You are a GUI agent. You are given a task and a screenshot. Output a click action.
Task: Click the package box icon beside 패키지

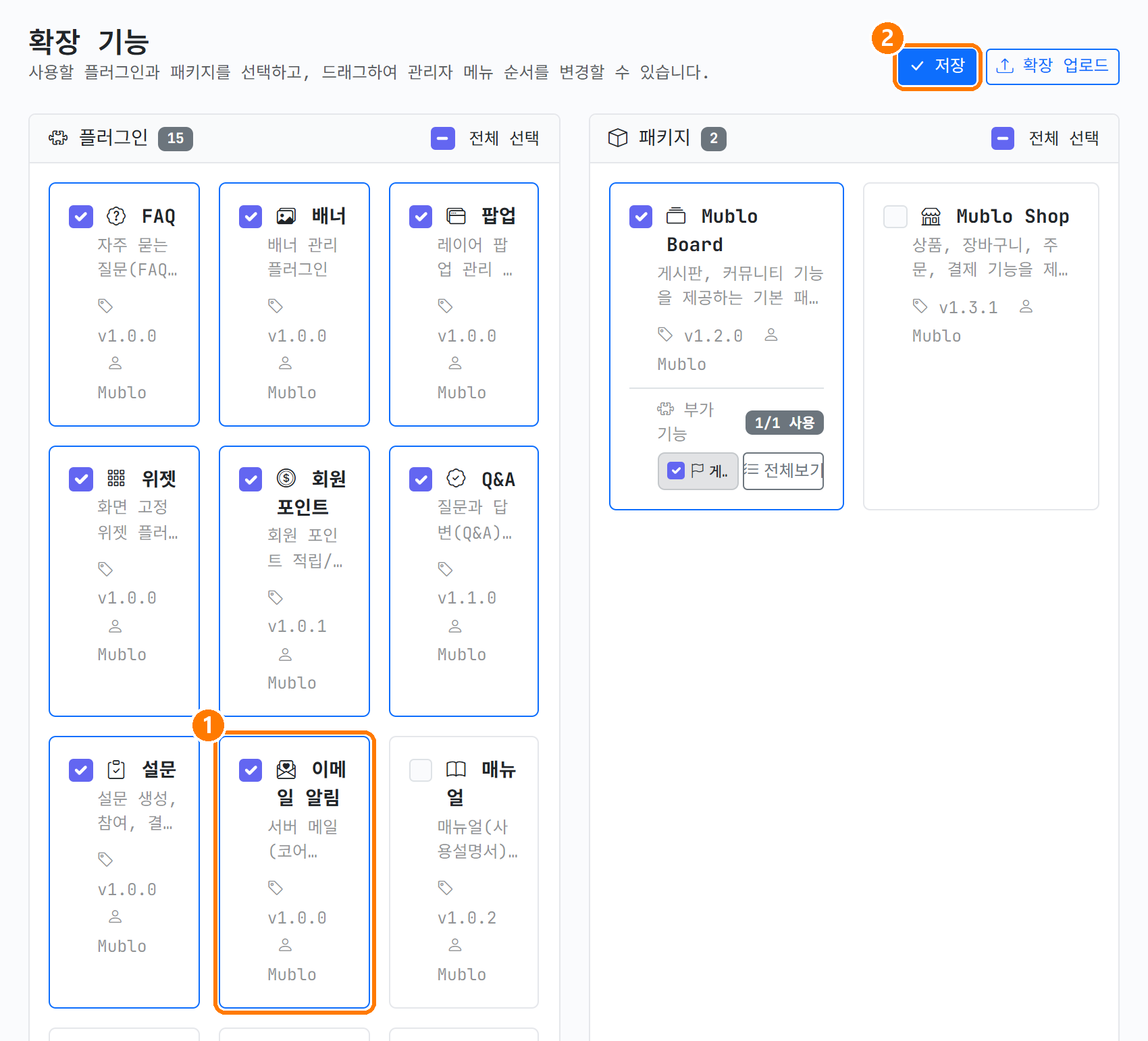click(x=618, y=138)
